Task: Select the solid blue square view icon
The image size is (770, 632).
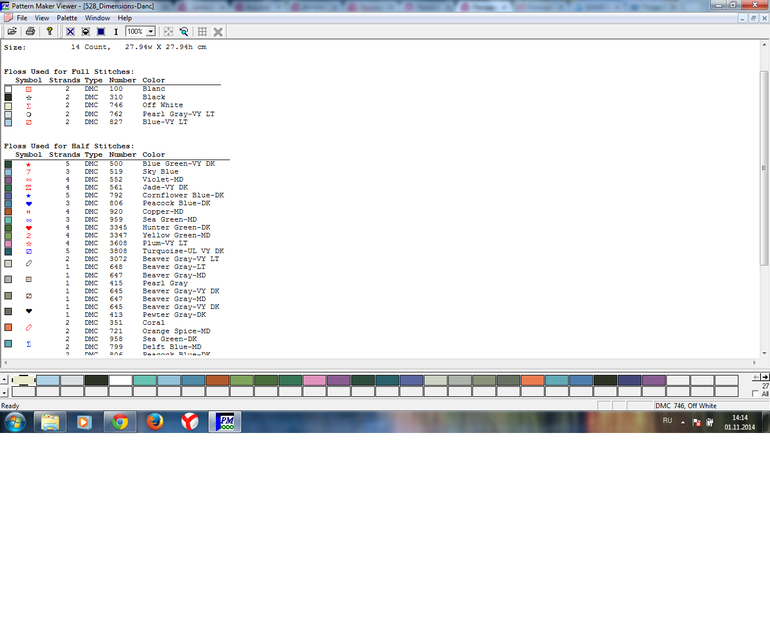Action: coord(100,32)
